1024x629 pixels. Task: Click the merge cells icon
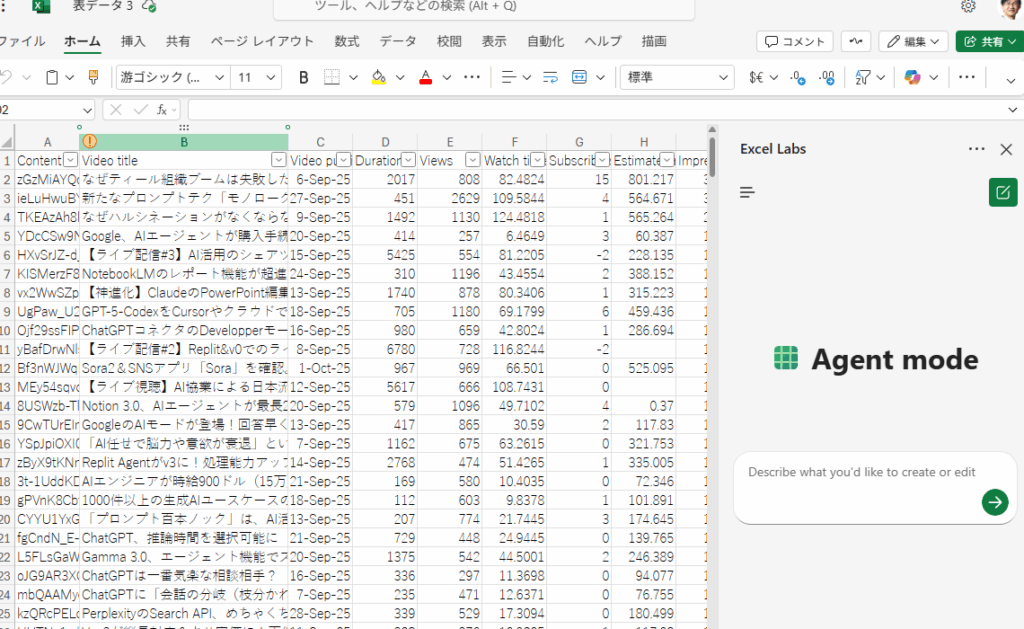(580, 77)
